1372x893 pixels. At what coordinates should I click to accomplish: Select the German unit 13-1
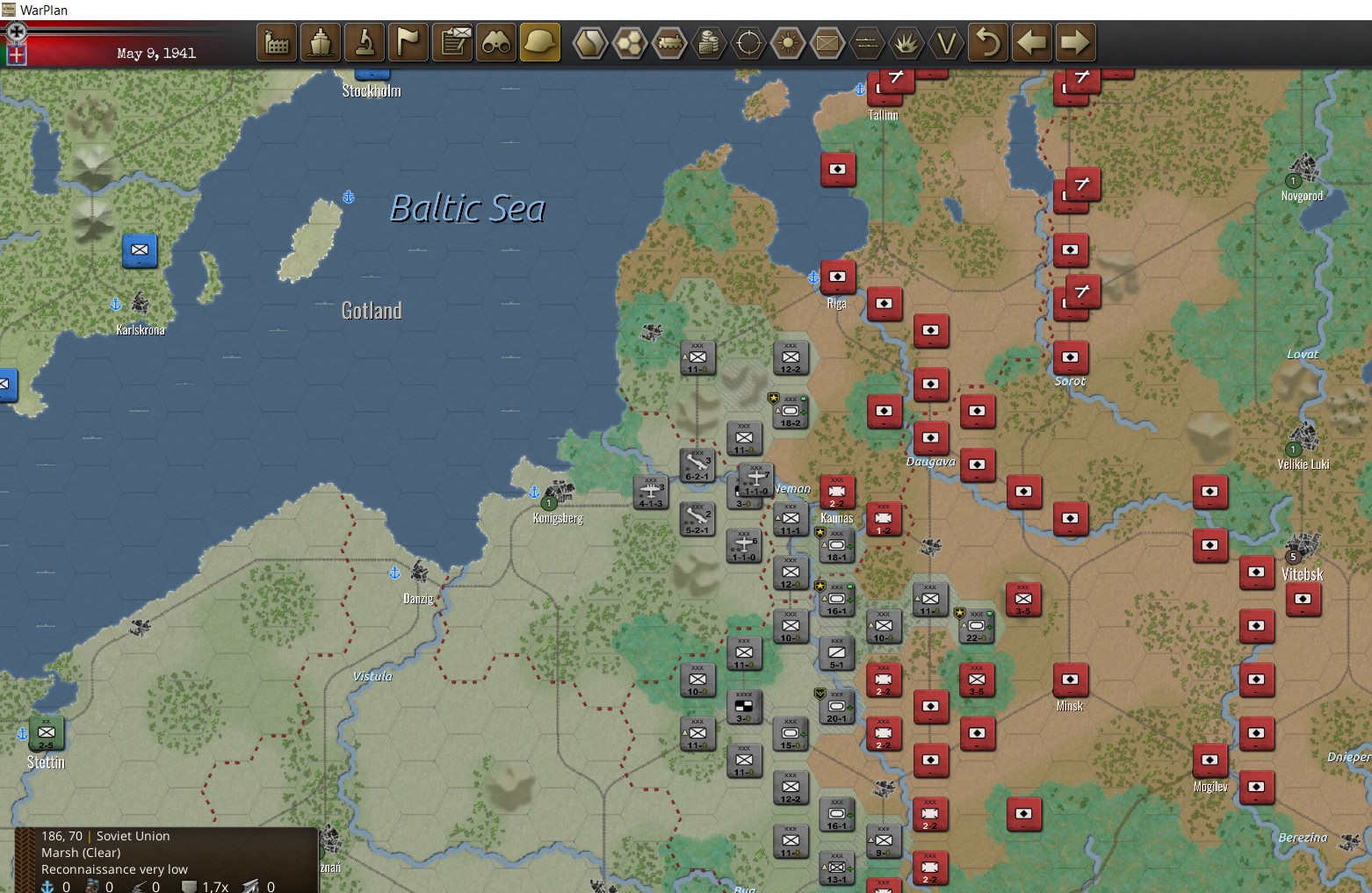point(837,868)
